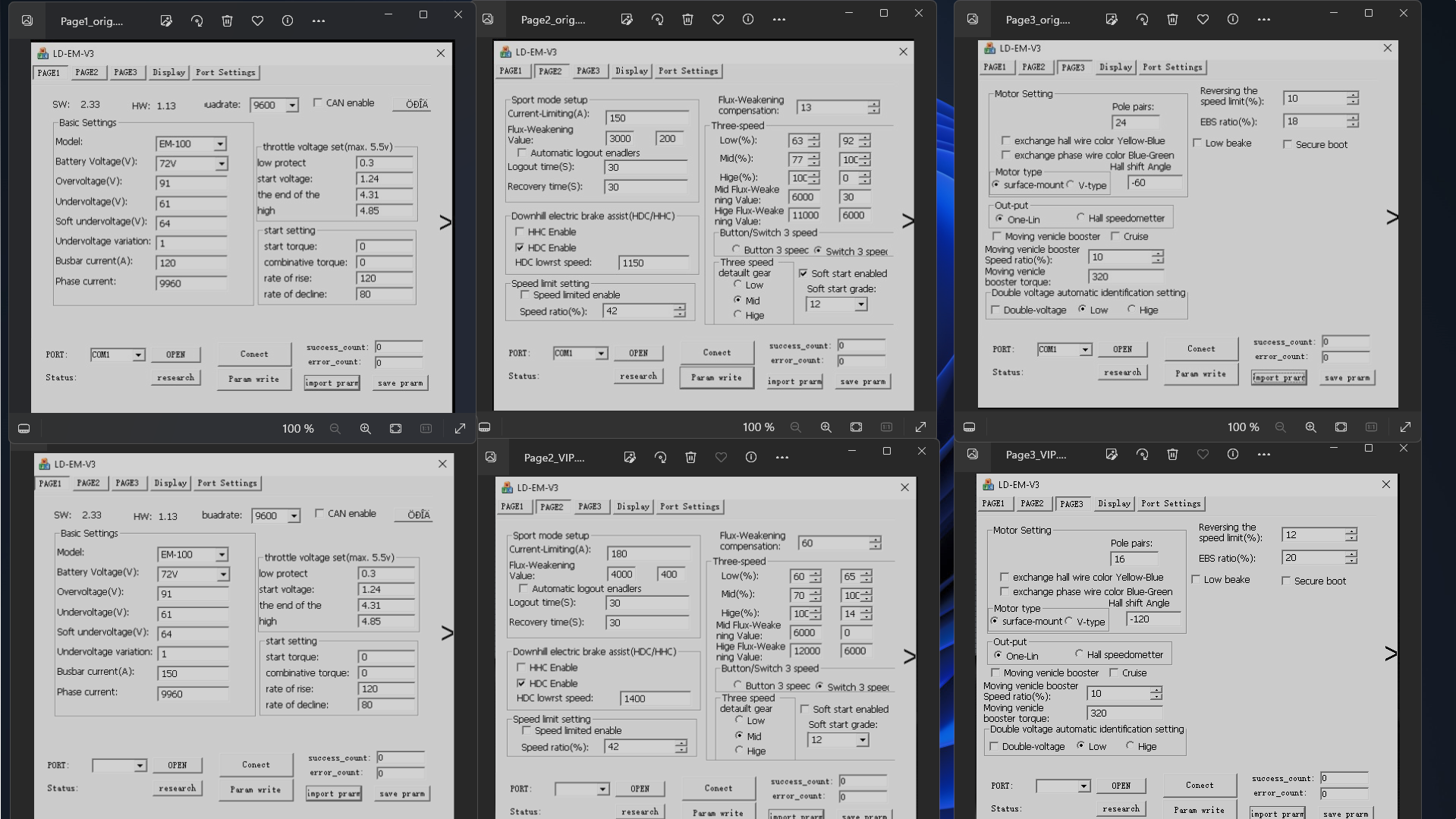Tick the CAN enable checkbox in Page1_orig image
Viewport: 1456px width, 819px height.
point(318,102)
